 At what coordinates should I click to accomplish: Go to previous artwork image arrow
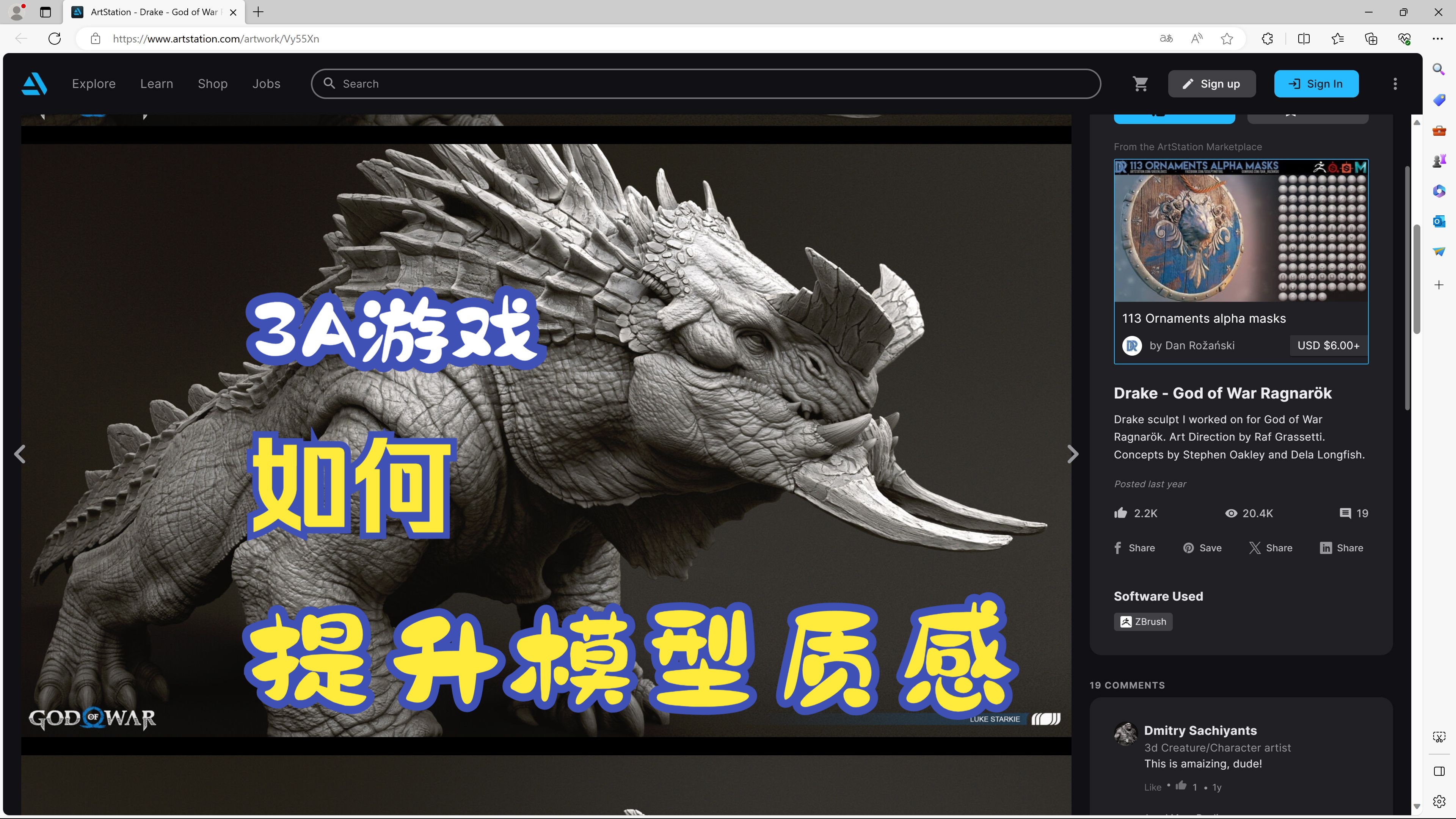click(x=20, y=454)
